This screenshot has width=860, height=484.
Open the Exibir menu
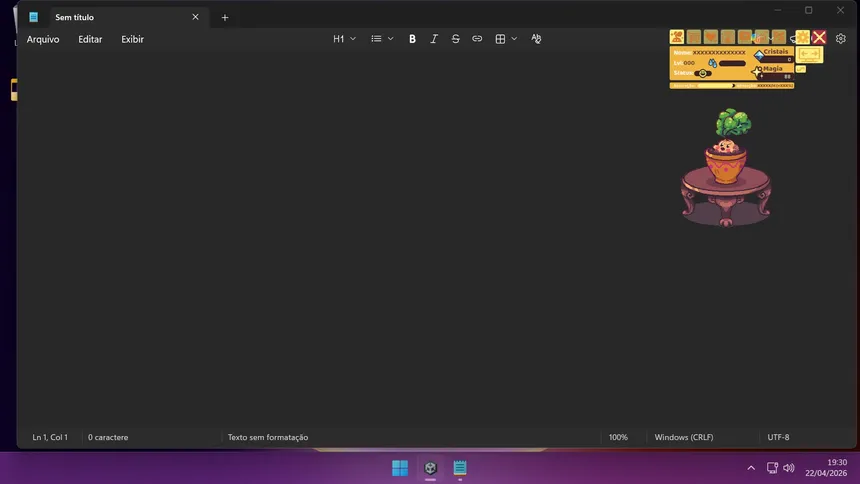[132, 39]
